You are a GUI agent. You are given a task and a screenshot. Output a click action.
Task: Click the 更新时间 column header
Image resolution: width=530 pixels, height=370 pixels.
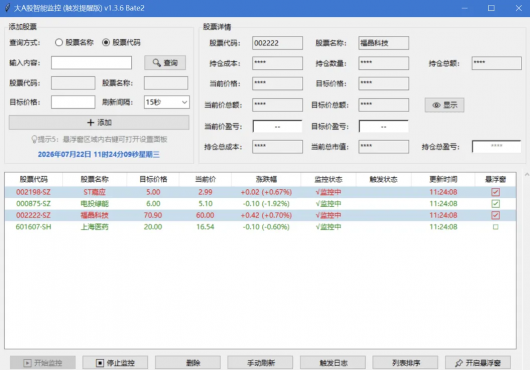[443, 179]
